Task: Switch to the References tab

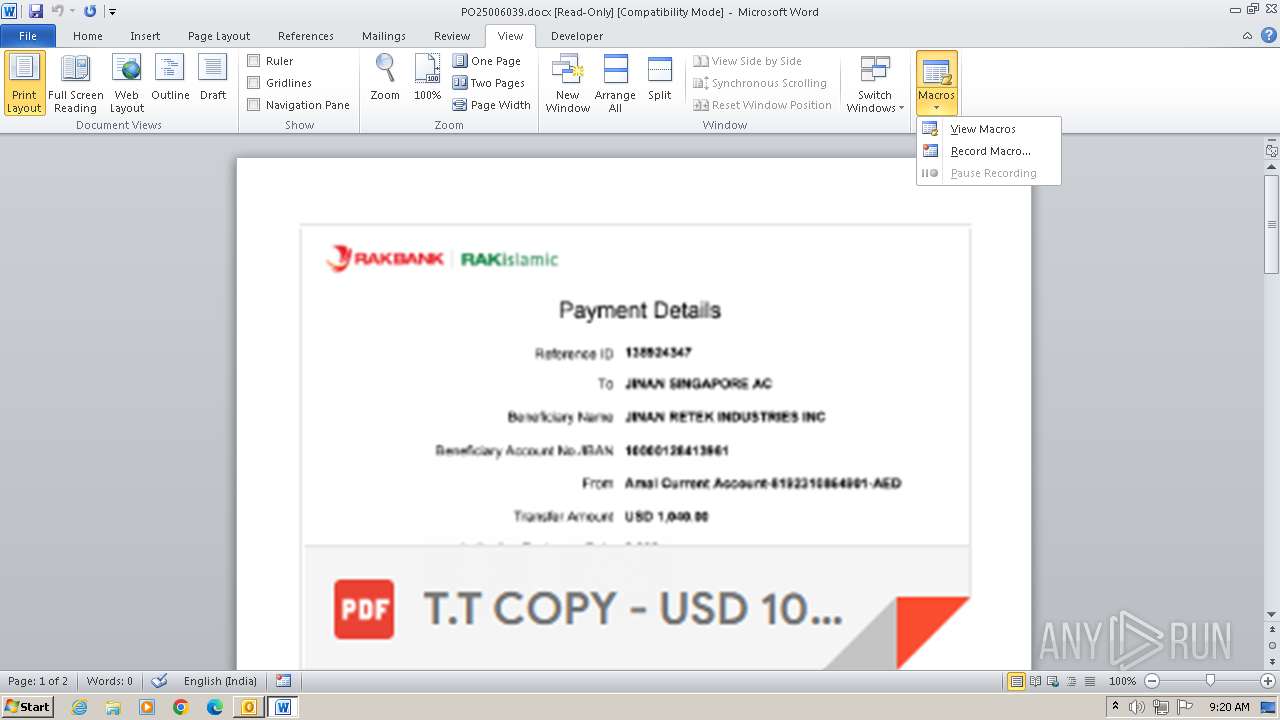Action: pyautogui.click(x=306, y=36)
